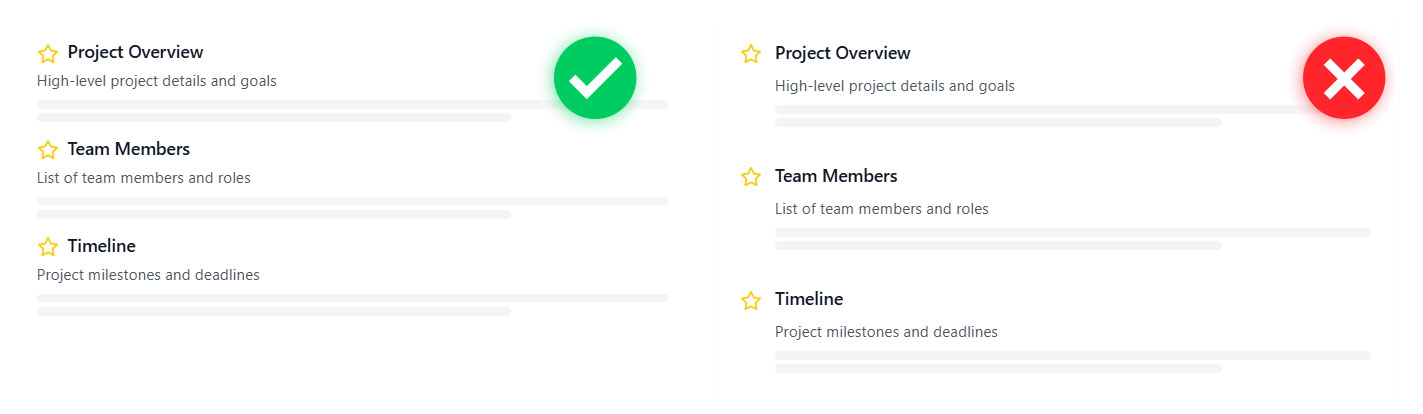Click "List of team members and roles" in checkmark example
1423x414 pixels.
[143, 178]
